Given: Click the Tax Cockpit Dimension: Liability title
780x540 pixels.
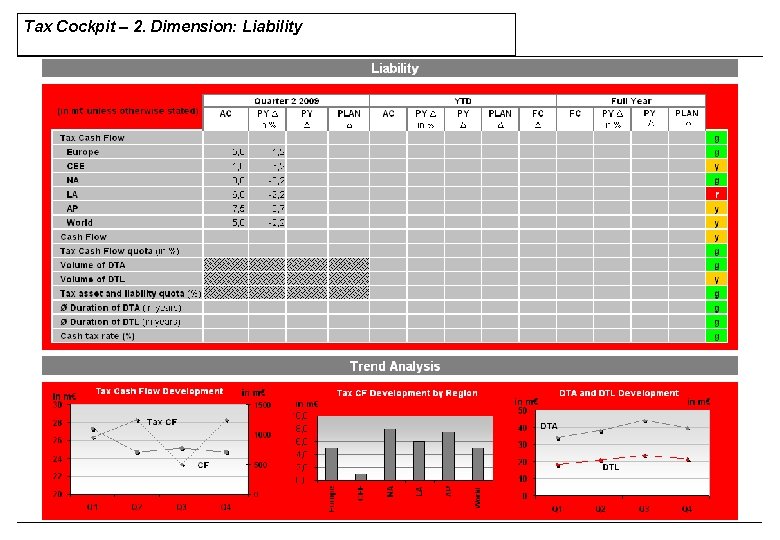Looking at the screenshot, I should [x=163, y=26].
